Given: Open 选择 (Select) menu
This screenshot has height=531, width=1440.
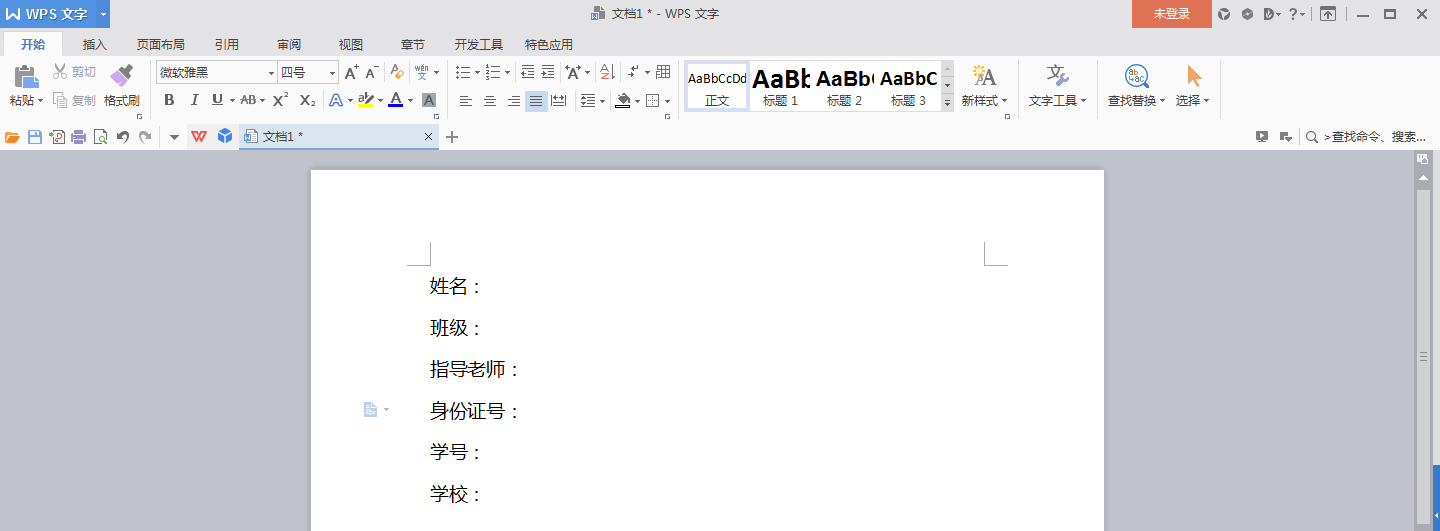Looking at the screenshot, I should (x=1192, y=86).
